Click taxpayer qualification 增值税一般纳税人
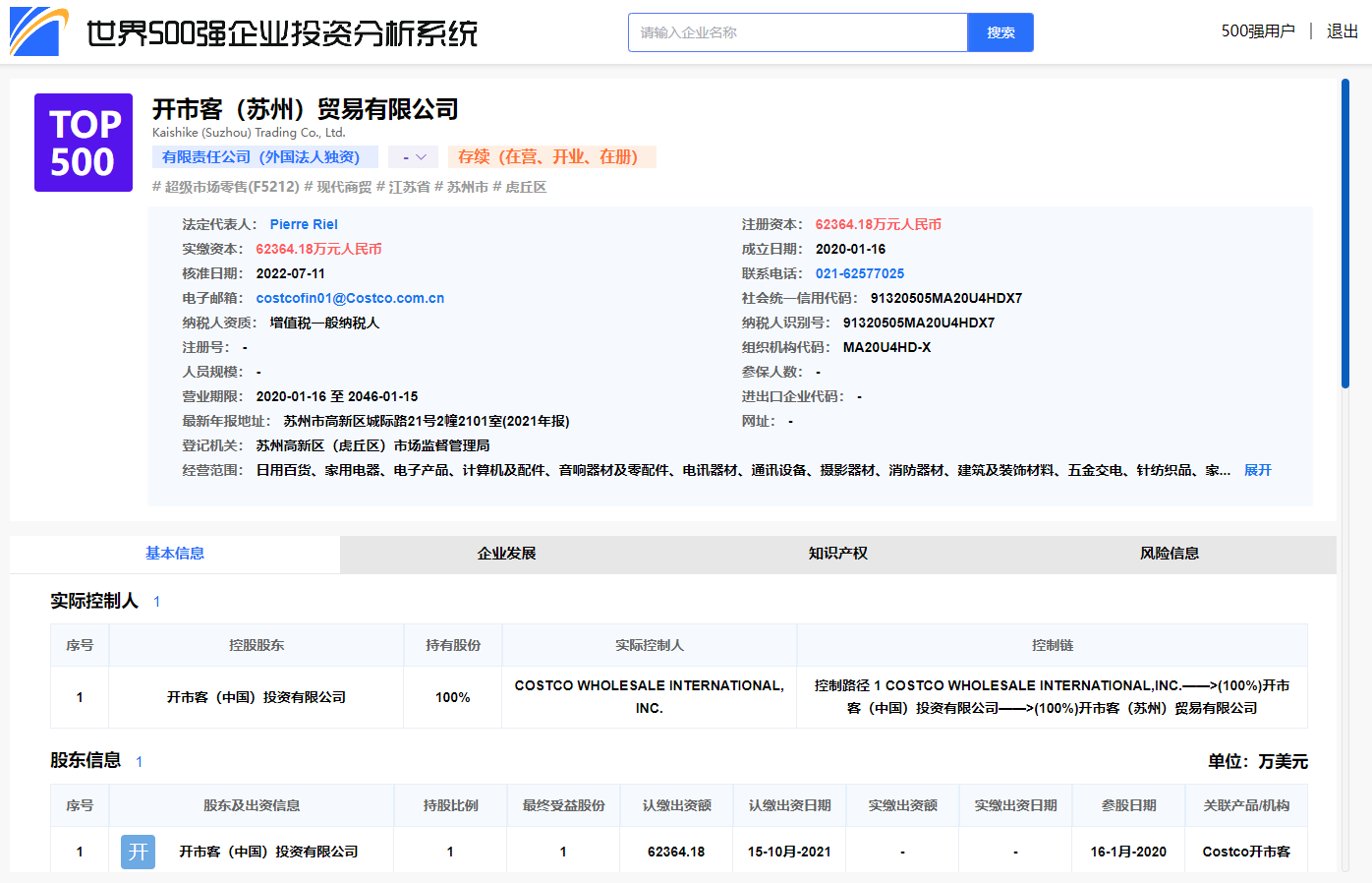 (x=324, y=323)
